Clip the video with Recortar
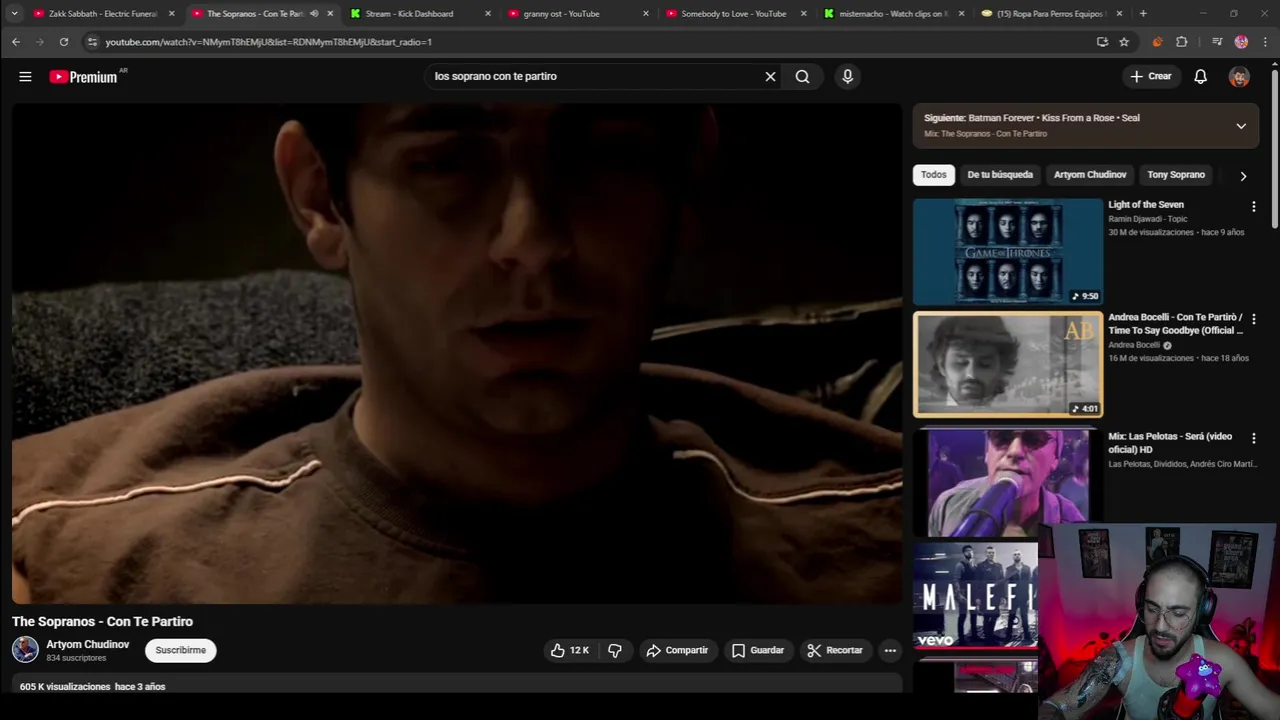 835,650
